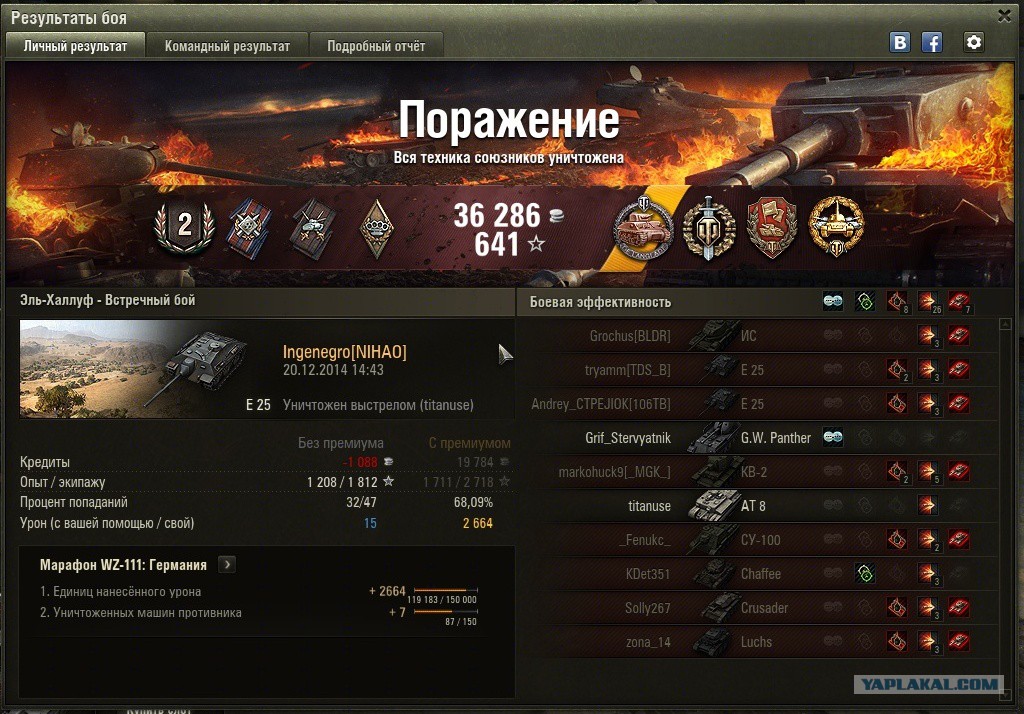Screen dimensions: 1024x714
Task: Close the Результаты боя window
Action: [1004, 16]
